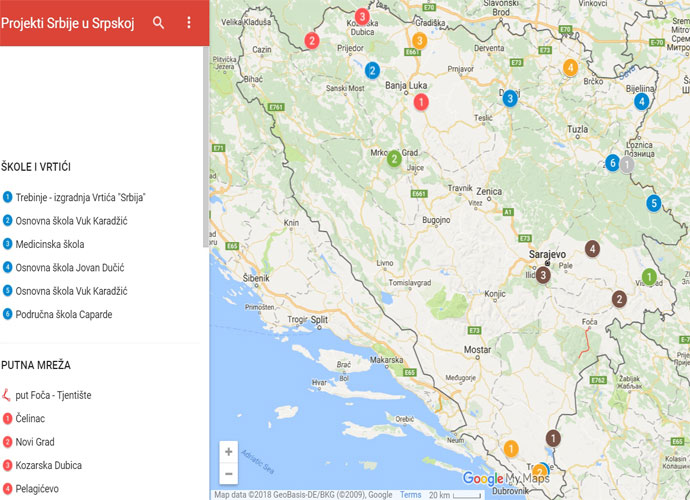Click red marker 2 west of Prijedor
The width and height of the screenshot is (690, 500).
point(312,41)
